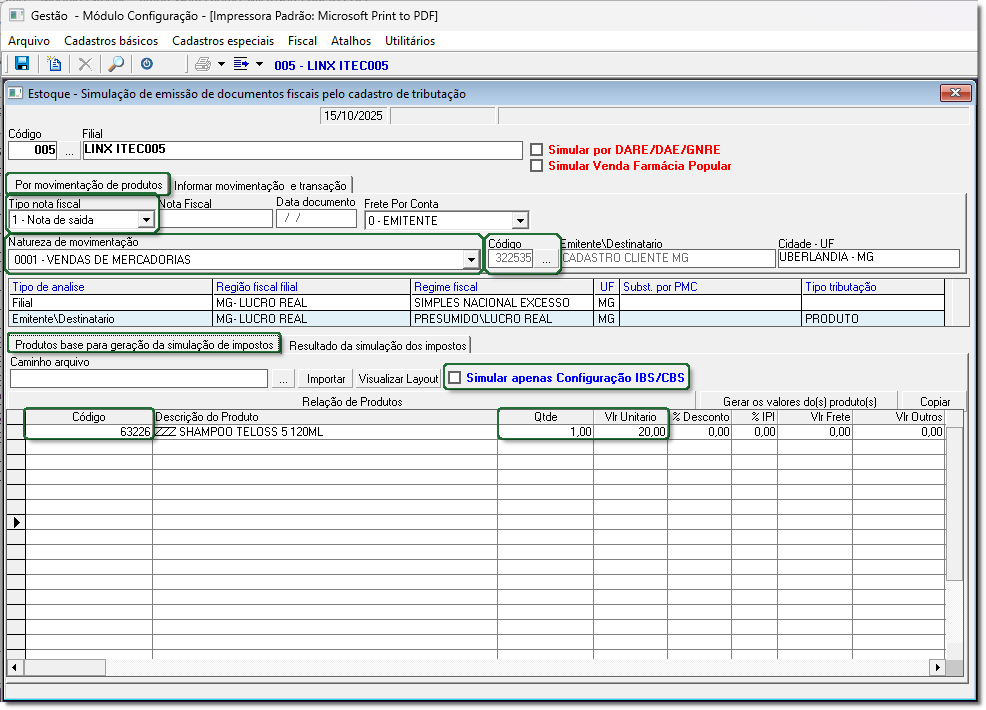This screenshot has width=986, height=710.
Task: Click product grid vertical scrollbar
Action: (x=955, y=504)
